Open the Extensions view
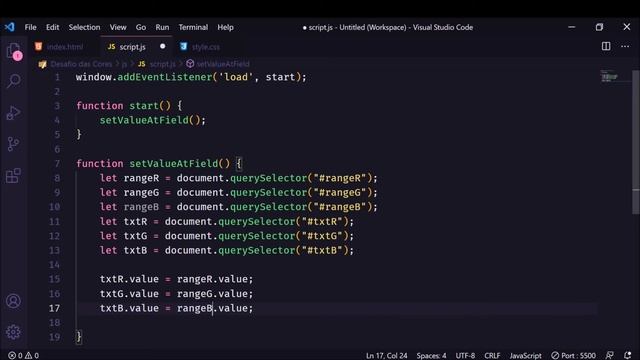640x360 pixels. pyautogui.click(x=13, y=176)
